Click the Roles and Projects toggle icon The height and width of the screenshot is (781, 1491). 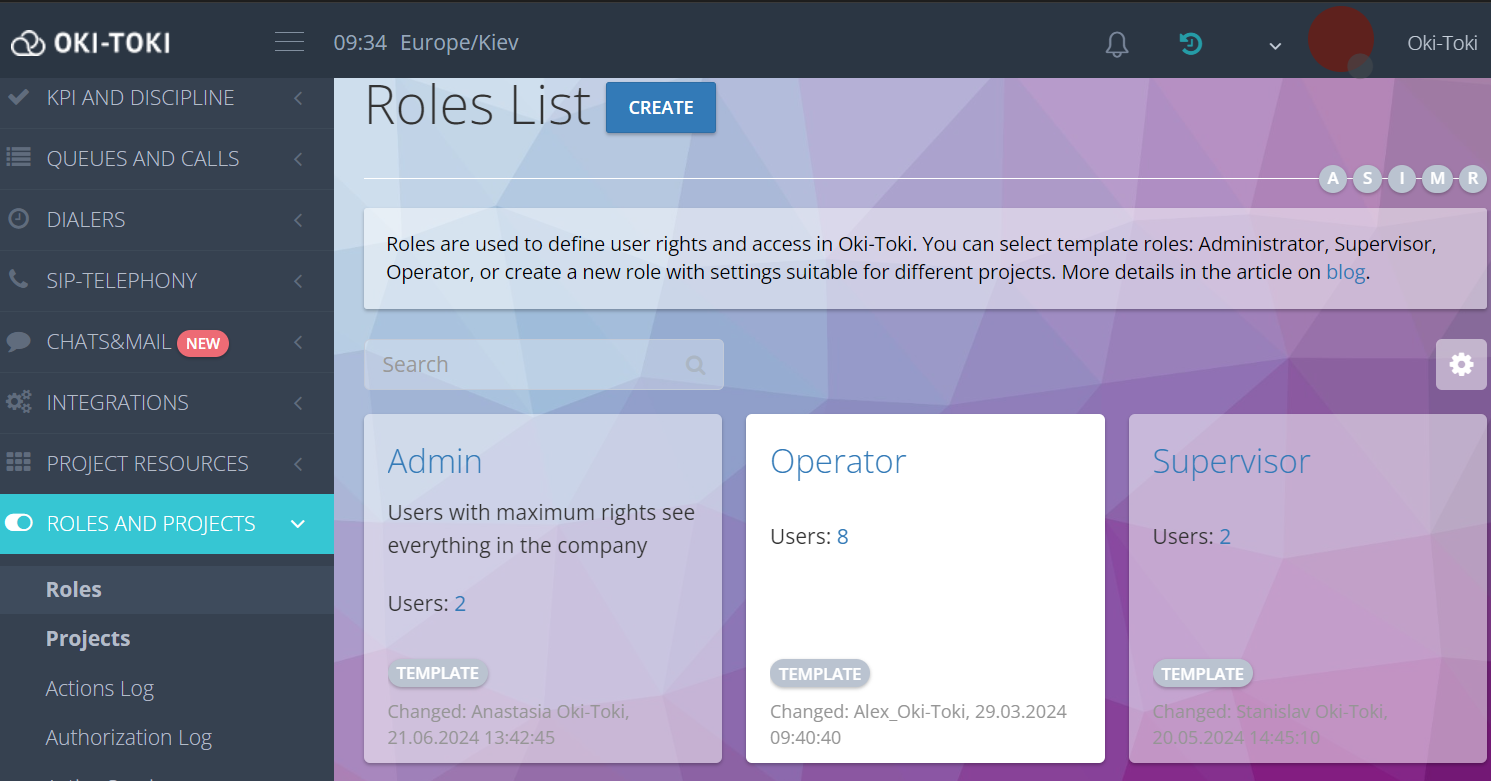[18, 523]
